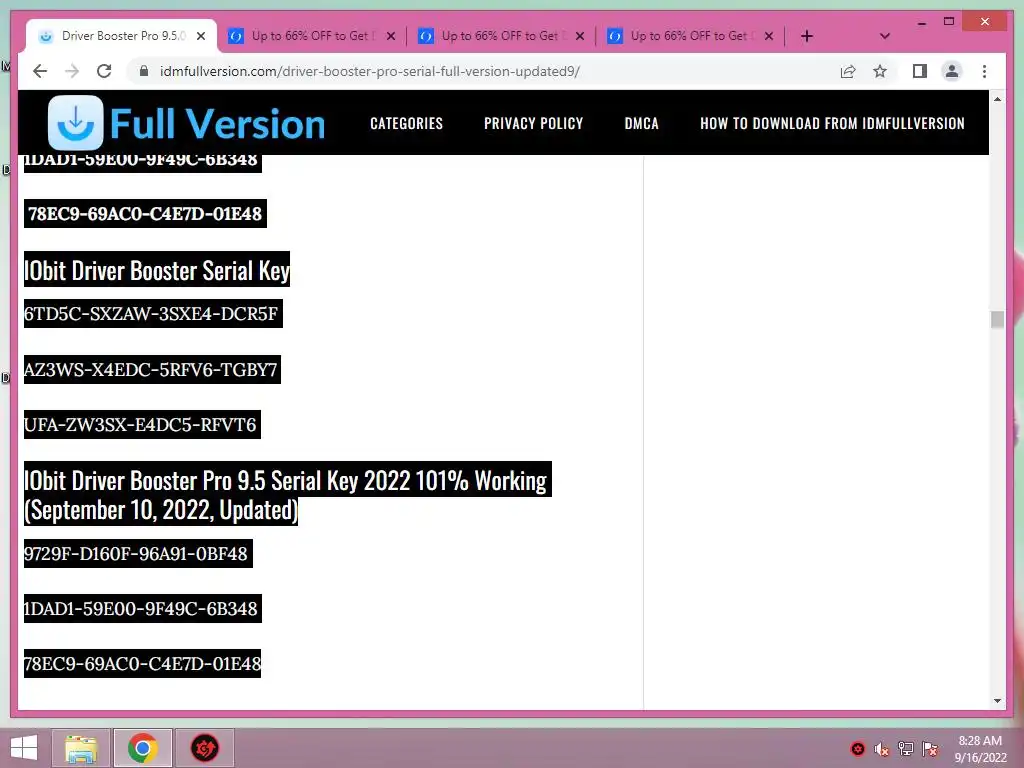Screen dimensions: 1024x768
Task: Expand the tab search dropdown
Action: (x=885, y=36)
